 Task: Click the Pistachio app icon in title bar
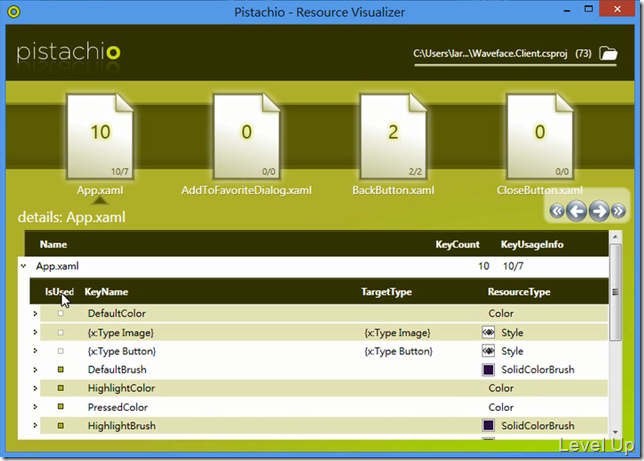[14, 12]
